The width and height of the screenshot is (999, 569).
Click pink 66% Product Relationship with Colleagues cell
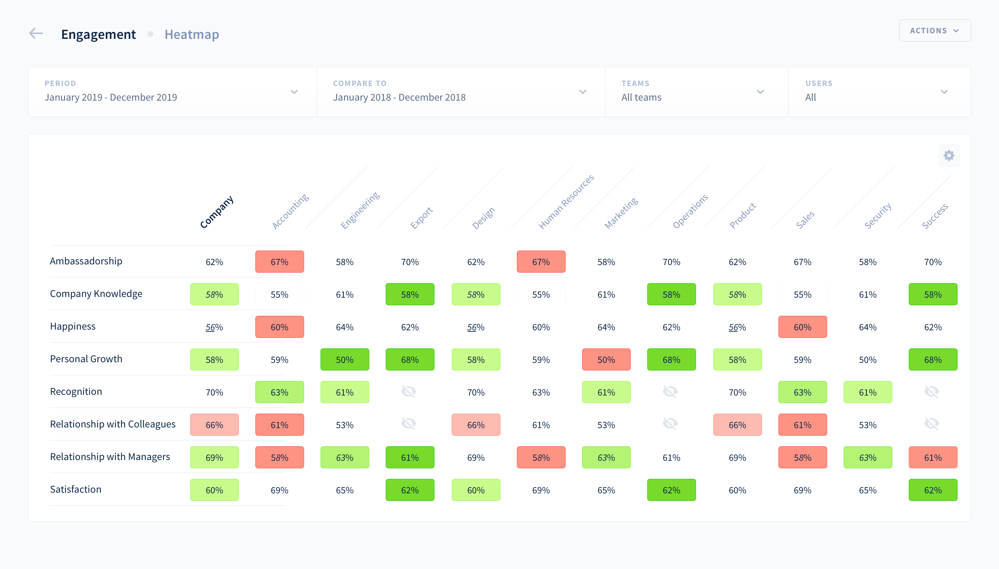click(737, 425)
